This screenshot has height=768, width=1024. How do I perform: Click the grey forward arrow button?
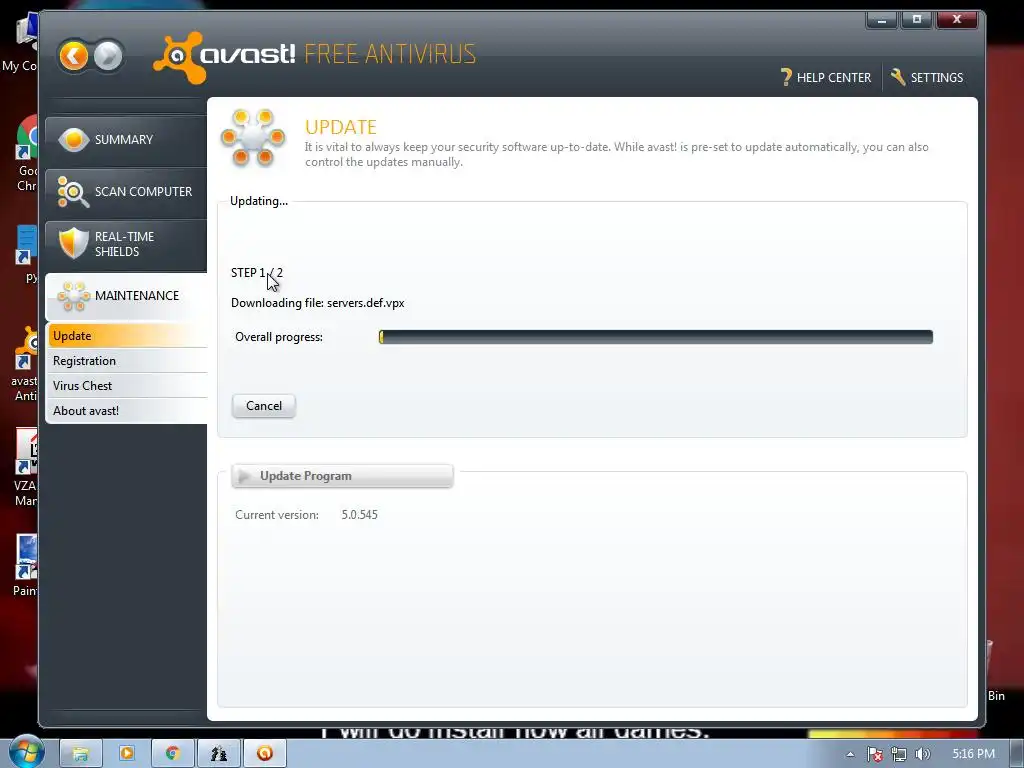point(108,56)
